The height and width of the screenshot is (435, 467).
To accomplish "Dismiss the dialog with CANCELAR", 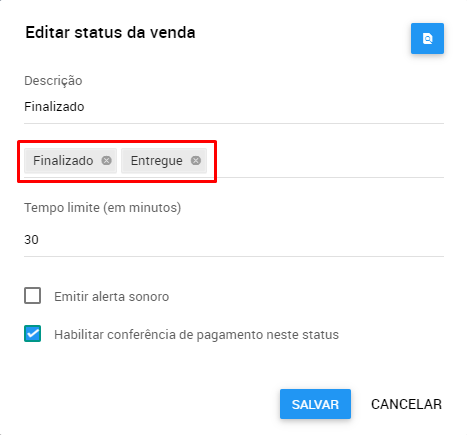I will (406, 404).
